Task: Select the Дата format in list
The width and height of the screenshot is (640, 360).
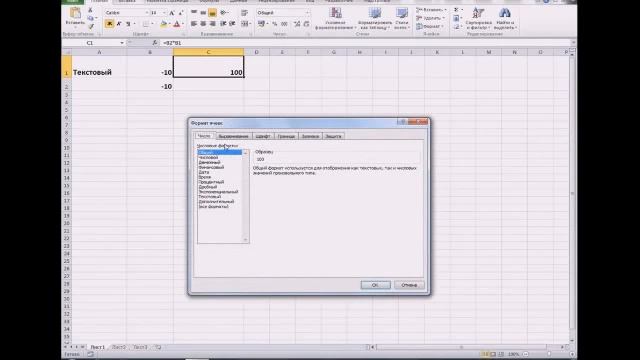Action: coord(220,172)
